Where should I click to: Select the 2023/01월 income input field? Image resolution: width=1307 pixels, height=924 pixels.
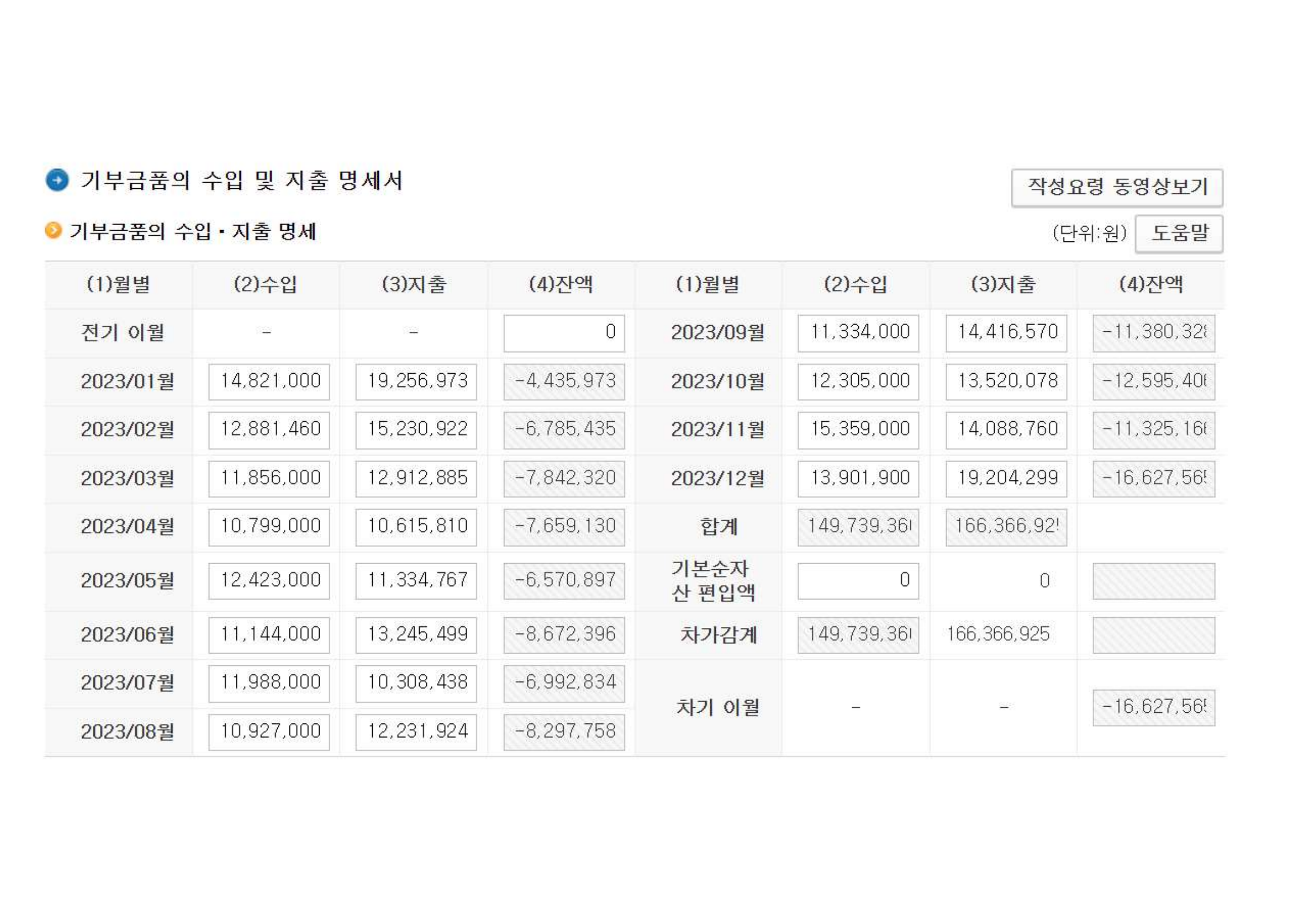269,381
